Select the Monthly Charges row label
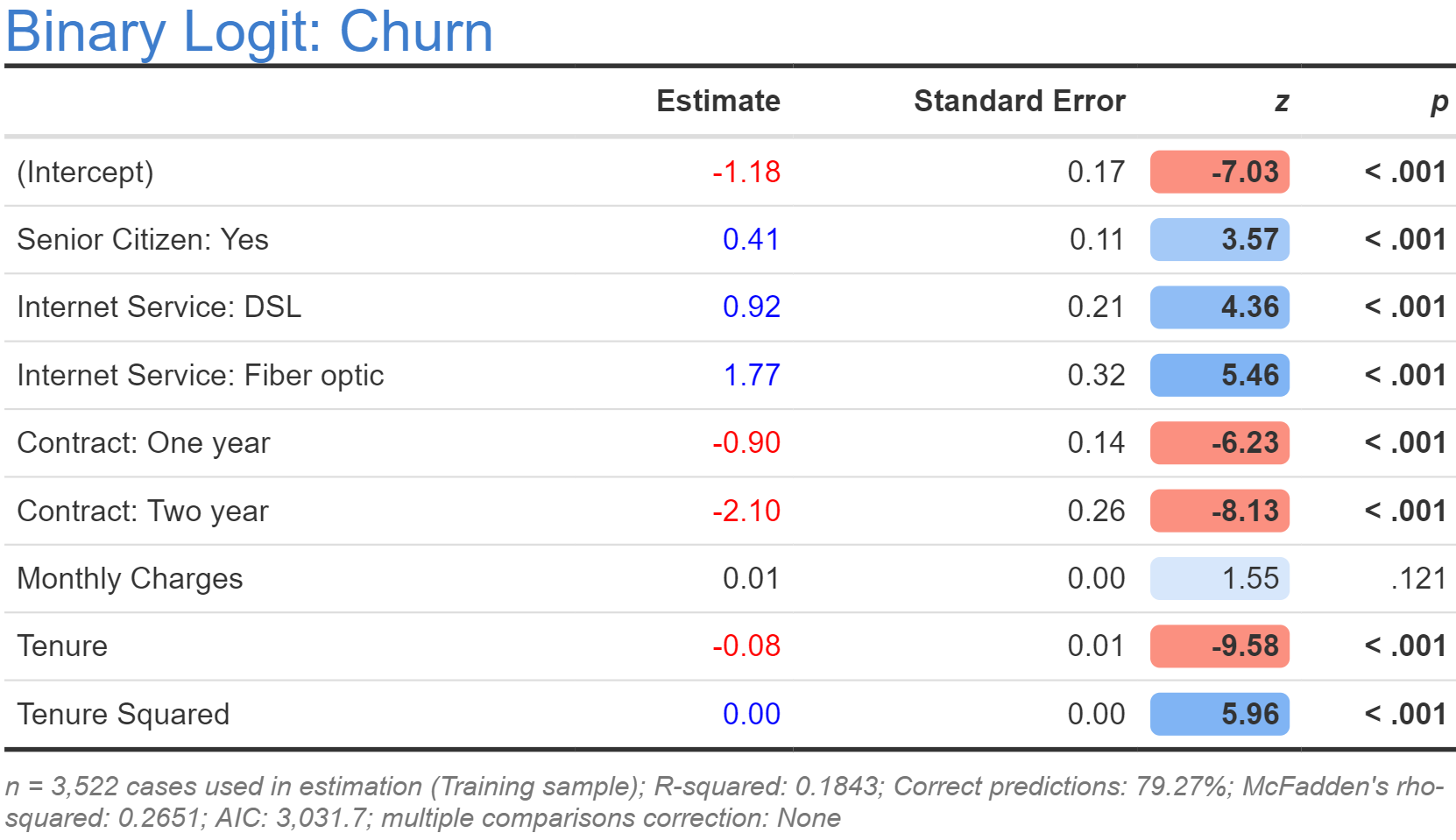1456x840 pixels. (x=130, y=578)
